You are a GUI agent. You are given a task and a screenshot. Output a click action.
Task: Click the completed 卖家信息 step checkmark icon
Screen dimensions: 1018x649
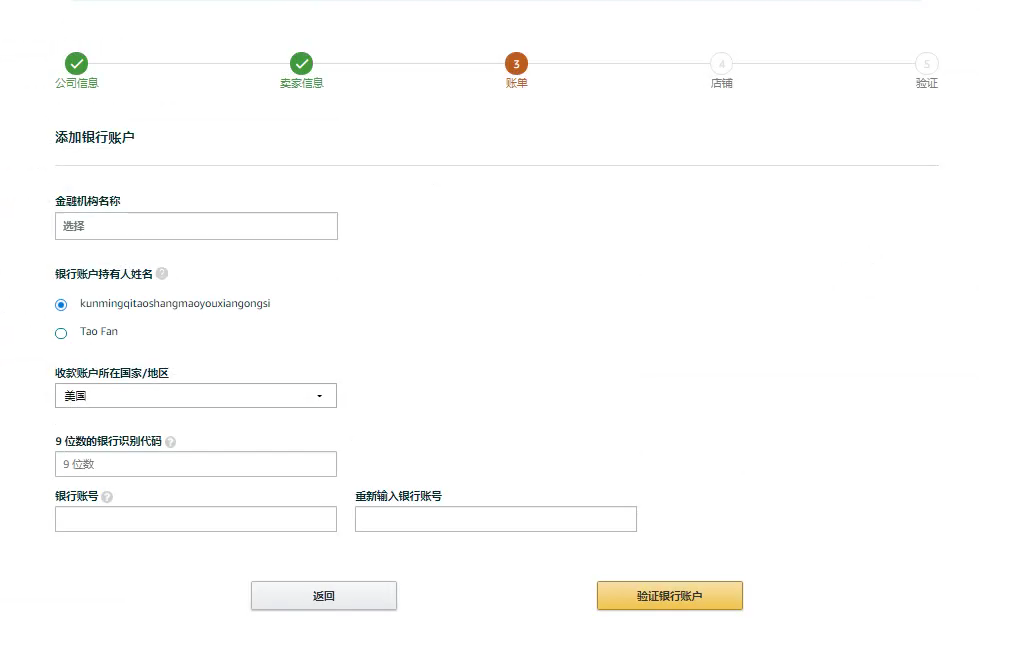pos(301,63)
